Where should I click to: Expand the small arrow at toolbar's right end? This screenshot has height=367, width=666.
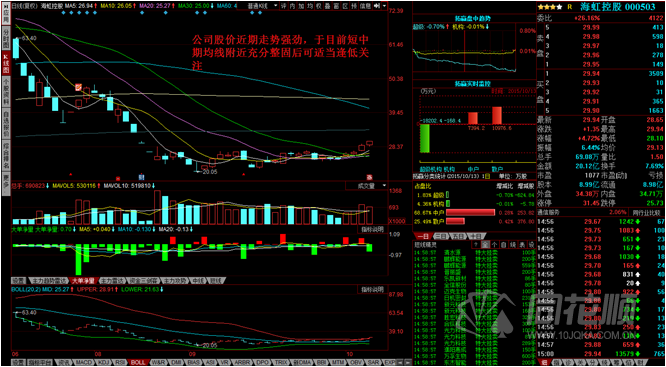[x=384, y=6]
